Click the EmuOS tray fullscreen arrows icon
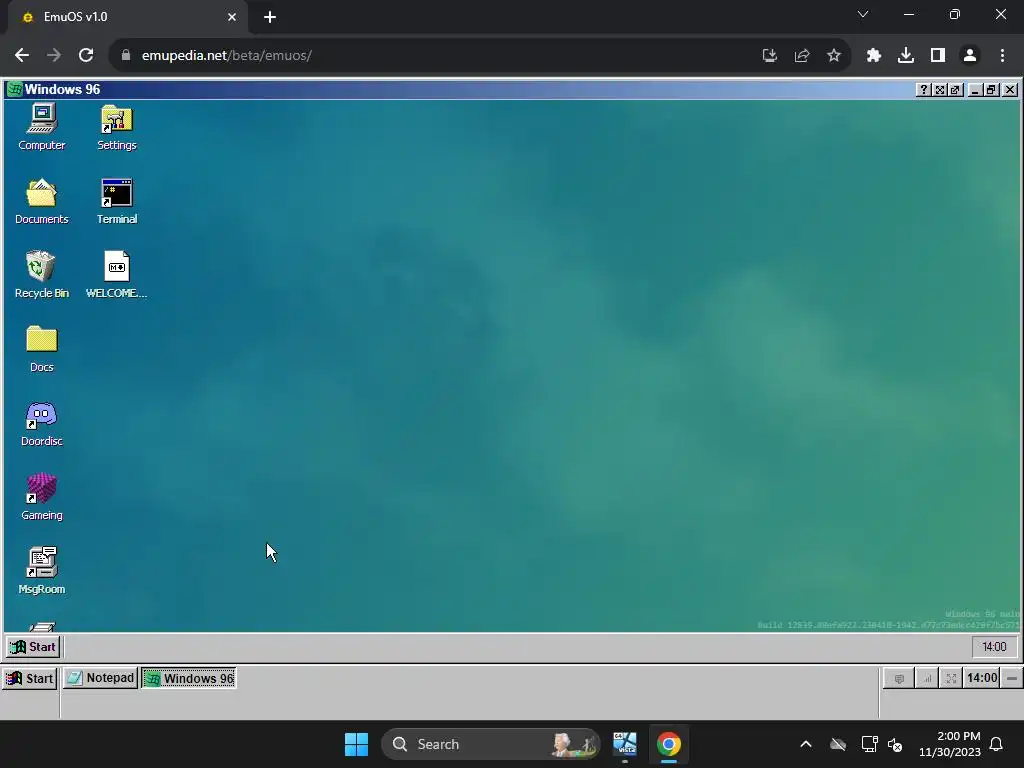The width and height of the screenshot is (1024, 768). pyautogui.click(x=951, y=679)
